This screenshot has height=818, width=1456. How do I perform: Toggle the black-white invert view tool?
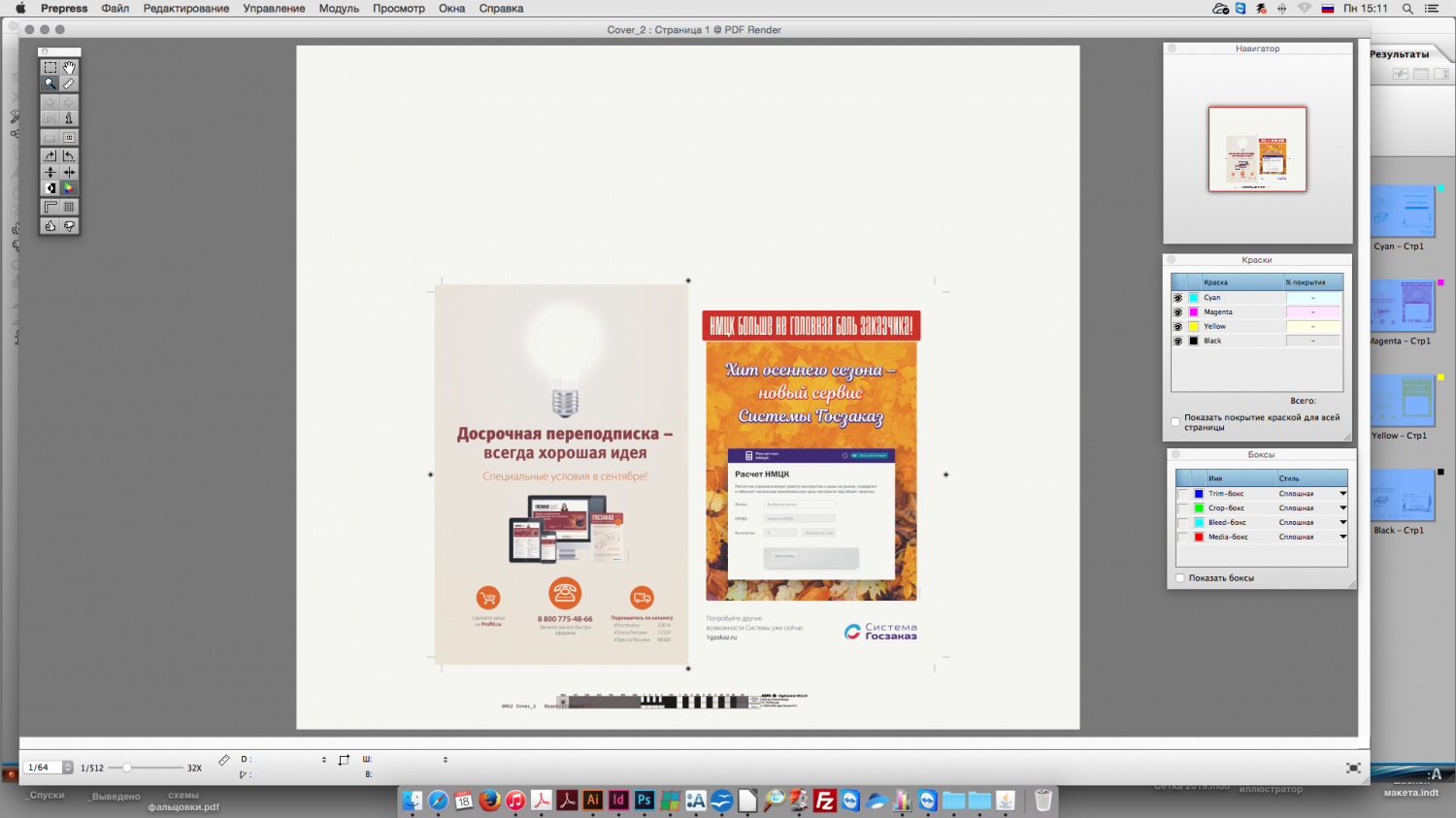tap(50, 188)
